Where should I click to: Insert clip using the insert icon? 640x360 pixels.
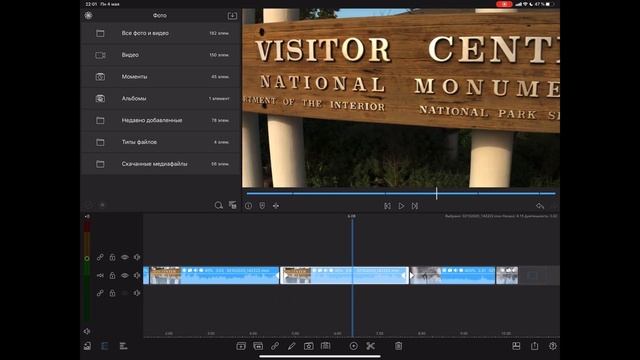241,346
